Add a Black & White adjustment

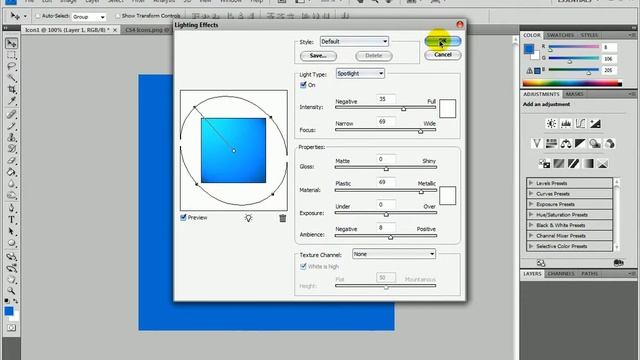pyautogui.click(x=580, y=143)
